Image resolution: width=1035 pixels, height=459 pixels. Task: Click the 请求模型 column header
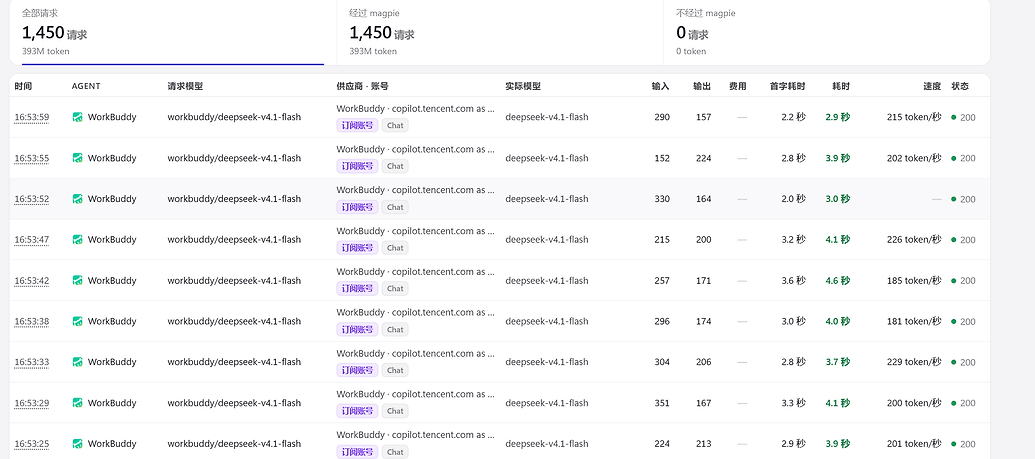[185, 87]
